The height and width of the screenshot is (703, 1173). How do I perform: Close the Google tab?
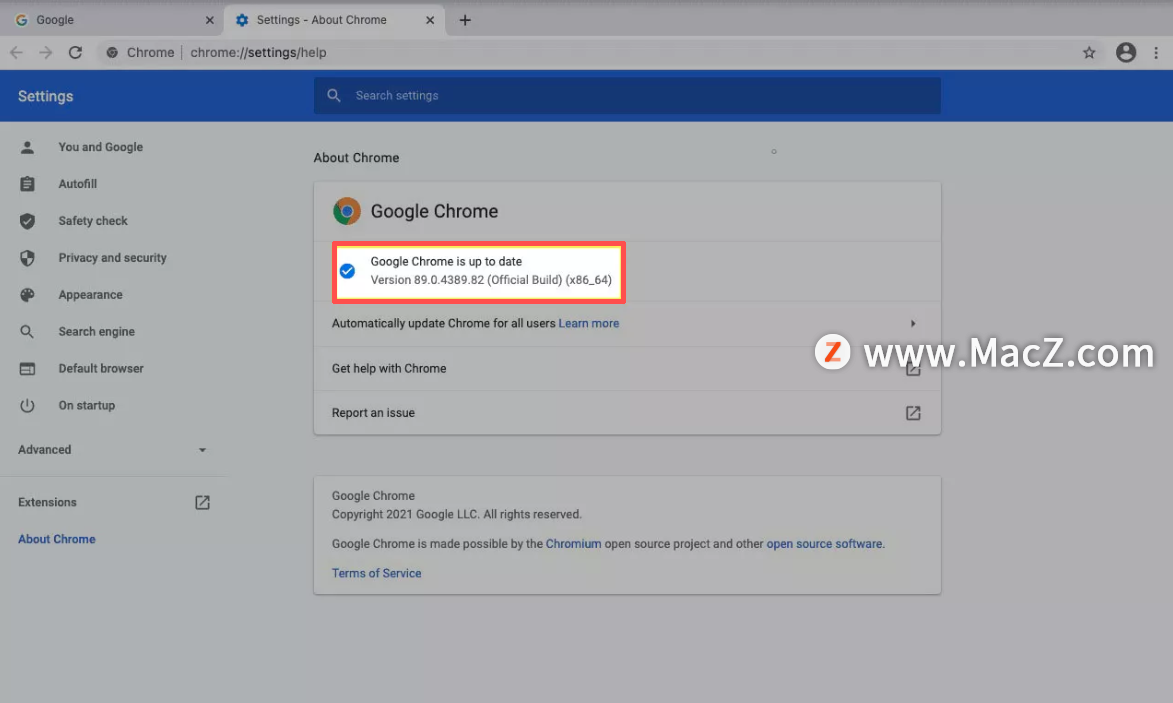pyautogui.click(x=209, y=20)
